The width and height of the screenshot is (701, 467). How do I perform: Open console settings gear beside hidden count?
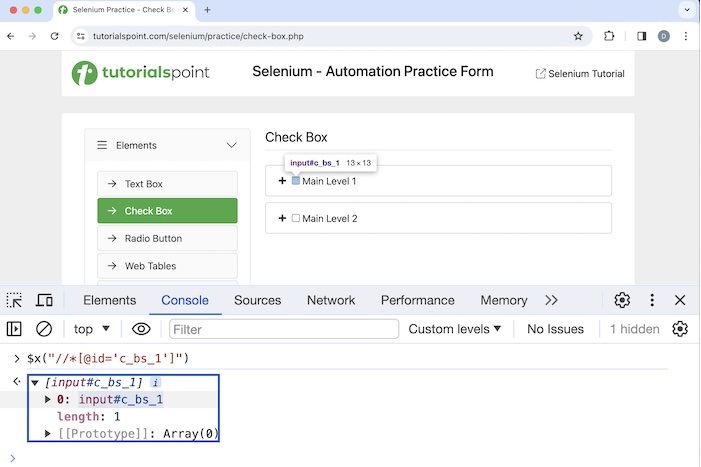click(x=680, y=329)
